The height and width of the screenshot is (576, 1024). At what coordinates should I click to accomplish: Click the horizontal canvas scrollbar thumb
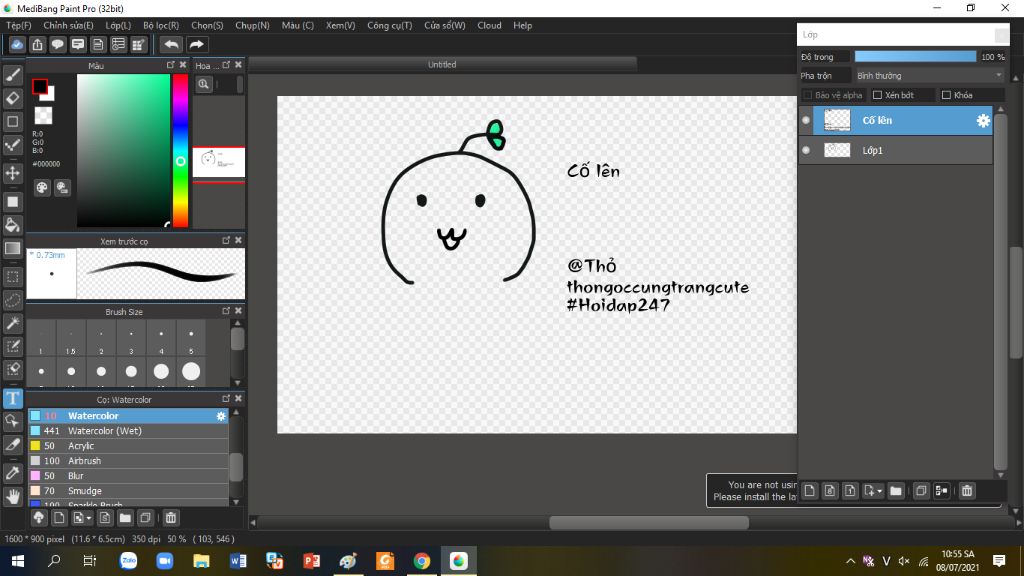point(648,522)
